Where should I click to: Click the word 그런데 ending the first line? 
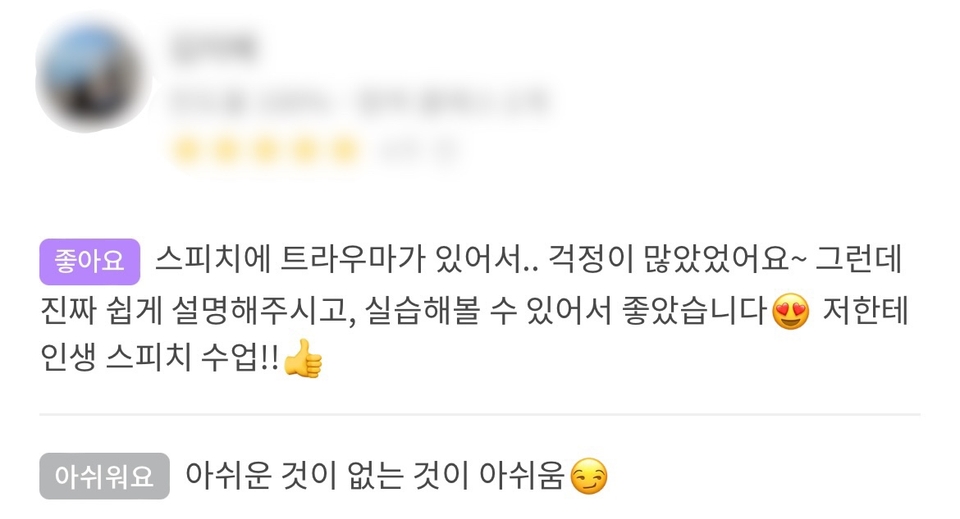point(860,260)
